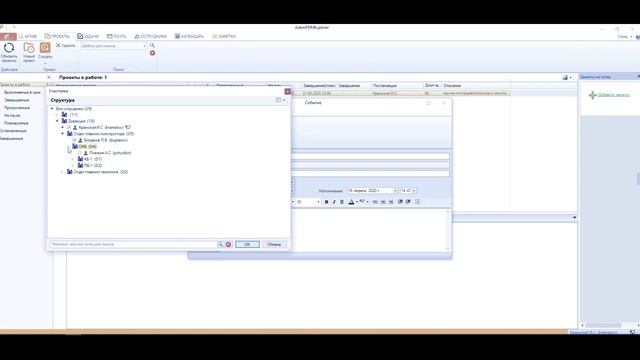Viewport: 640px width, 360px height.
Task: Open the reminder date dropdown
Action: [395, 191]
